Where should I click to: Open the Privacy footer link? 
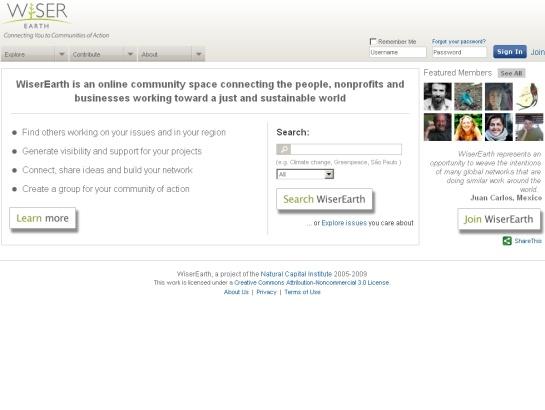click(266, 292)
